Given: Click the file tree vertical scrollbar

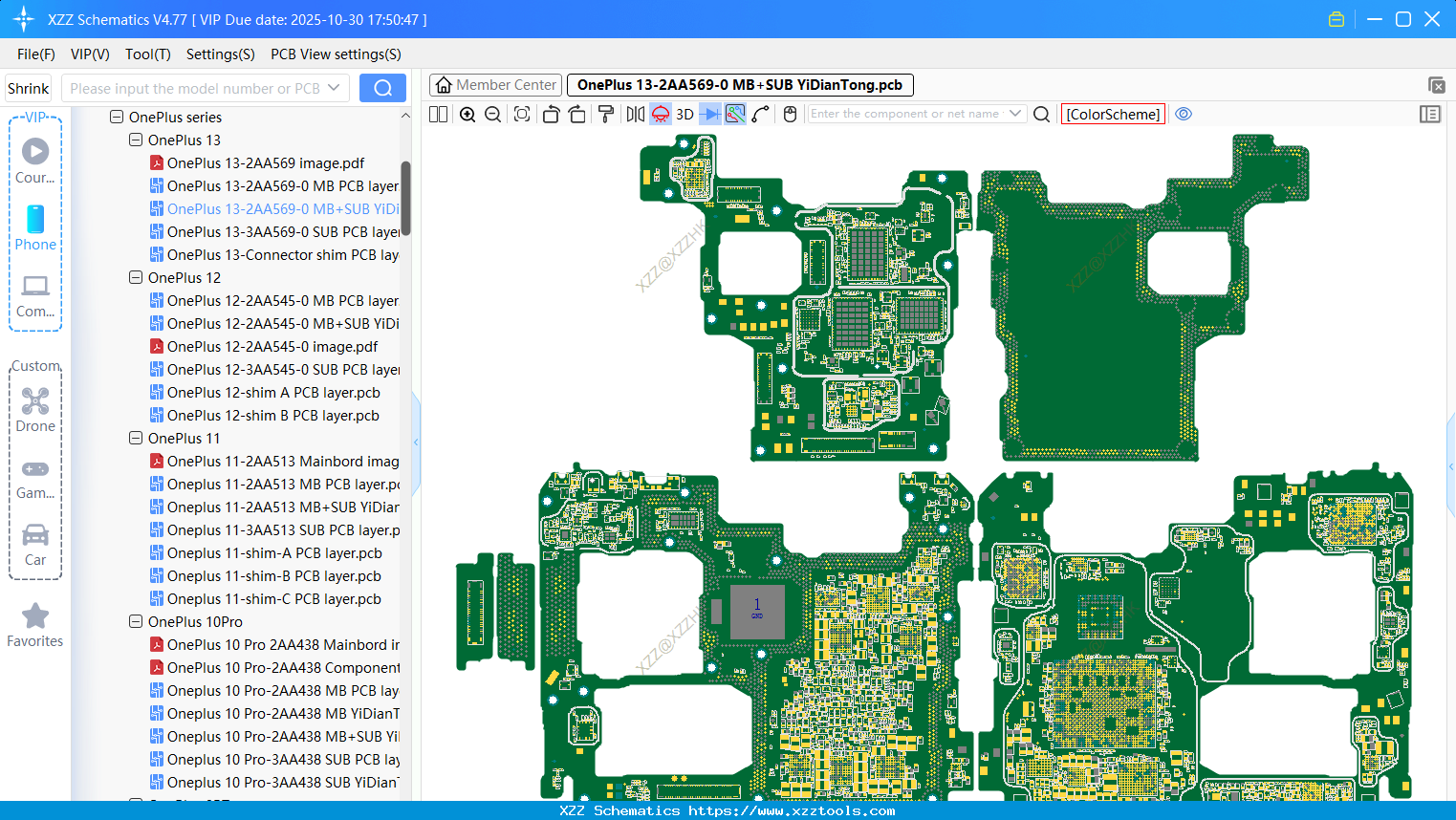Looking at the screenshot, I should (x=405, y=198).
